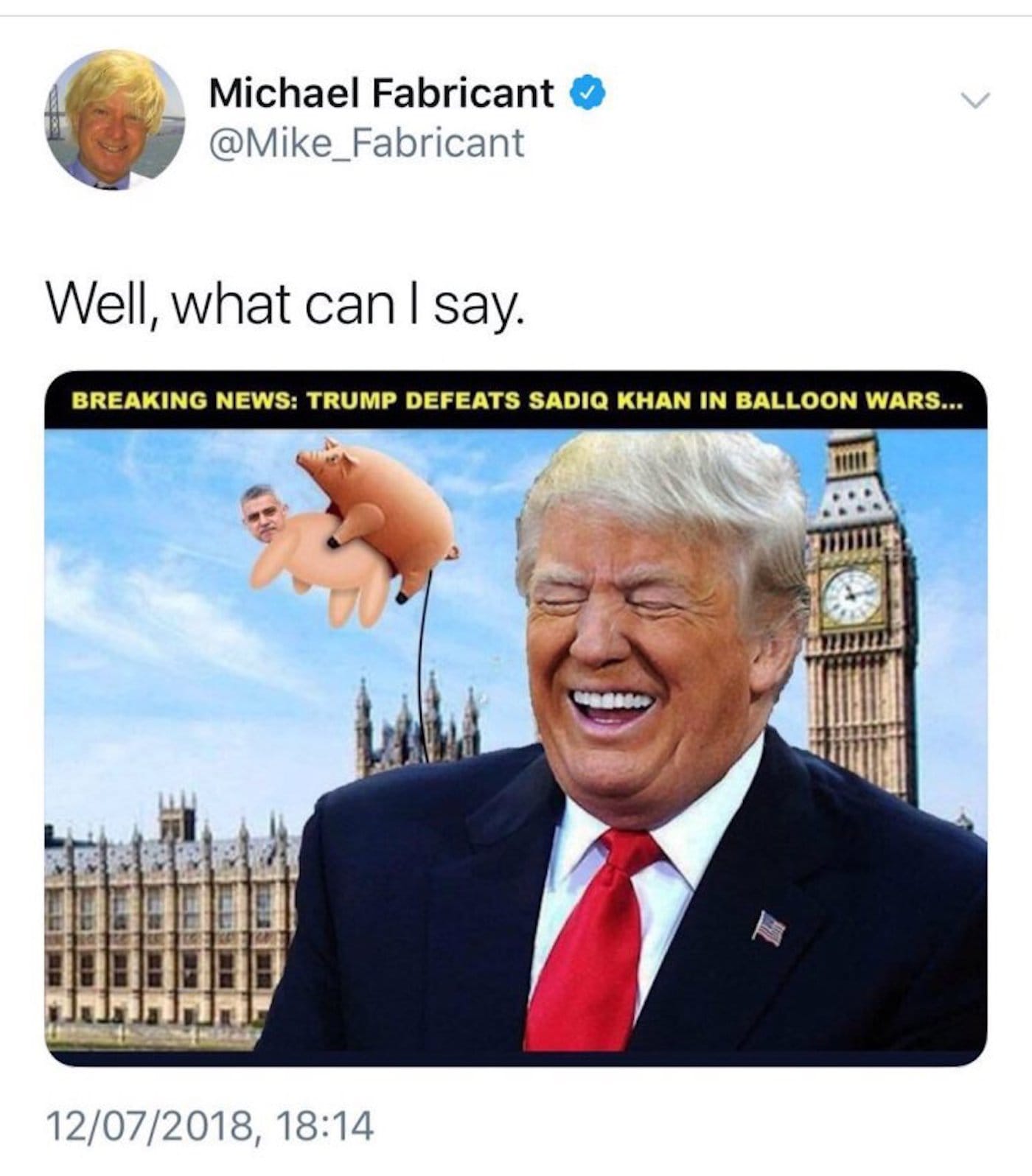Click the Big Ben clock face

point(851,595)
